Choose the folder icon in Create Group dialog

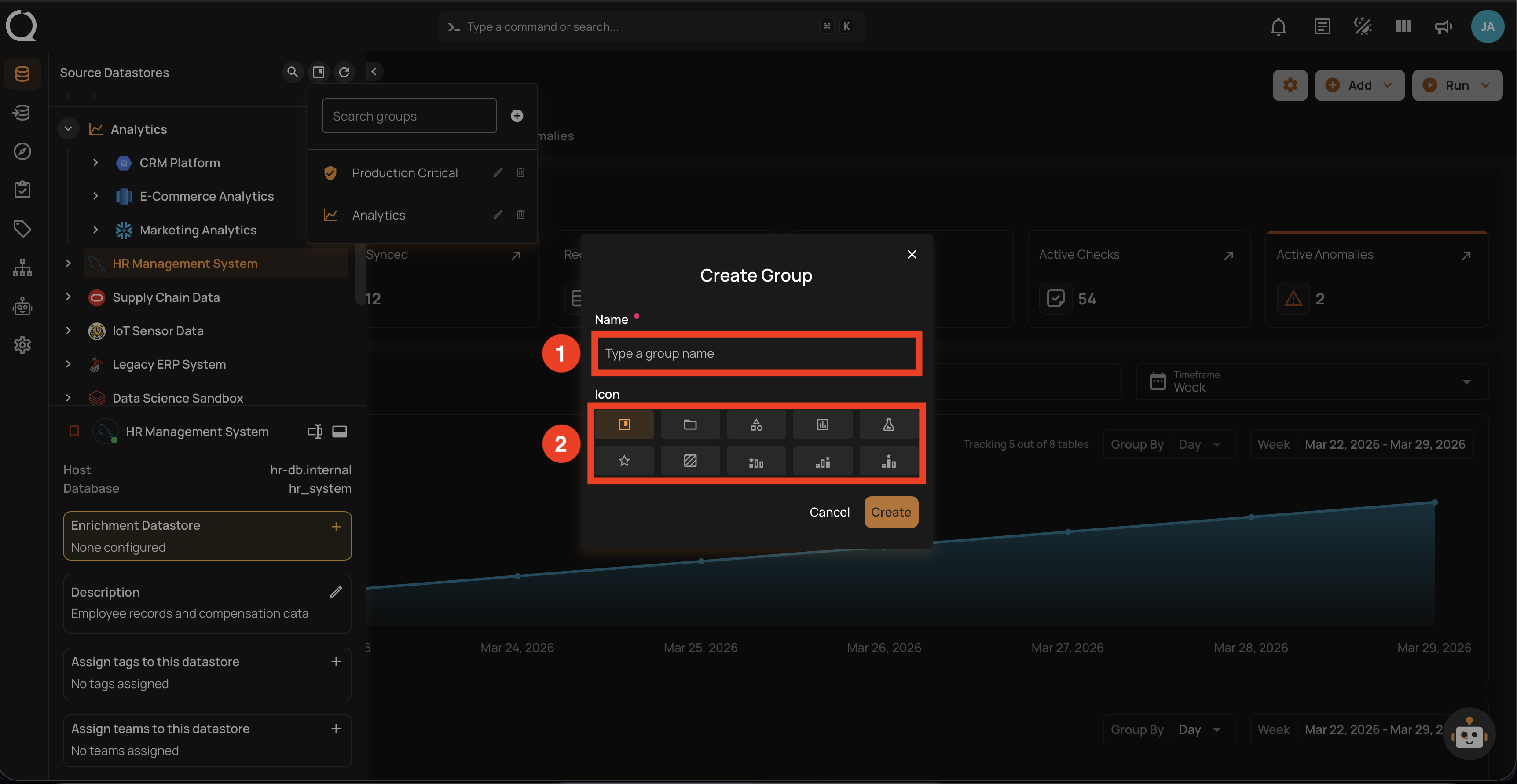tap(690, 424)
